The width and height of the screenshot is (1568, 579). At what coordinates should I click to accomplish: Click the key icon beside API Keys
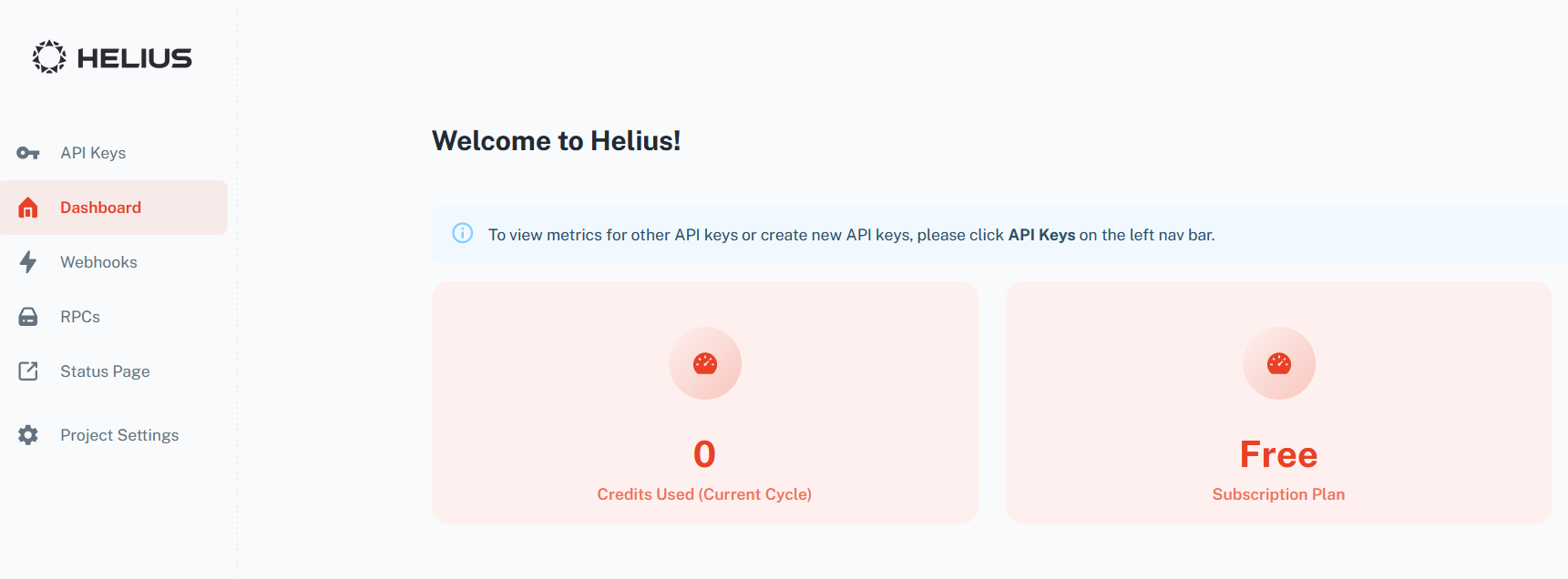(28, 153)
